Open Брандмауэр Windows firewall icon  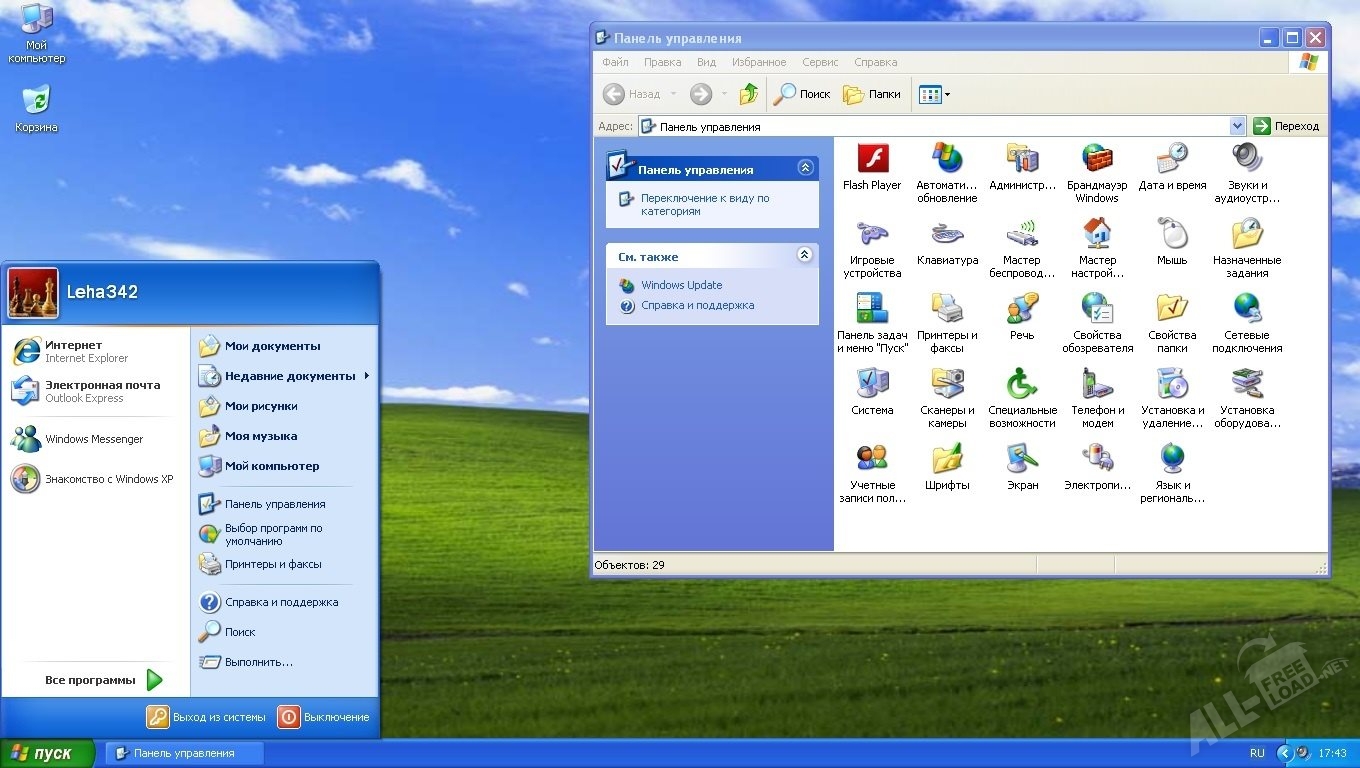pyautogui.click(x=1097, y=159)
